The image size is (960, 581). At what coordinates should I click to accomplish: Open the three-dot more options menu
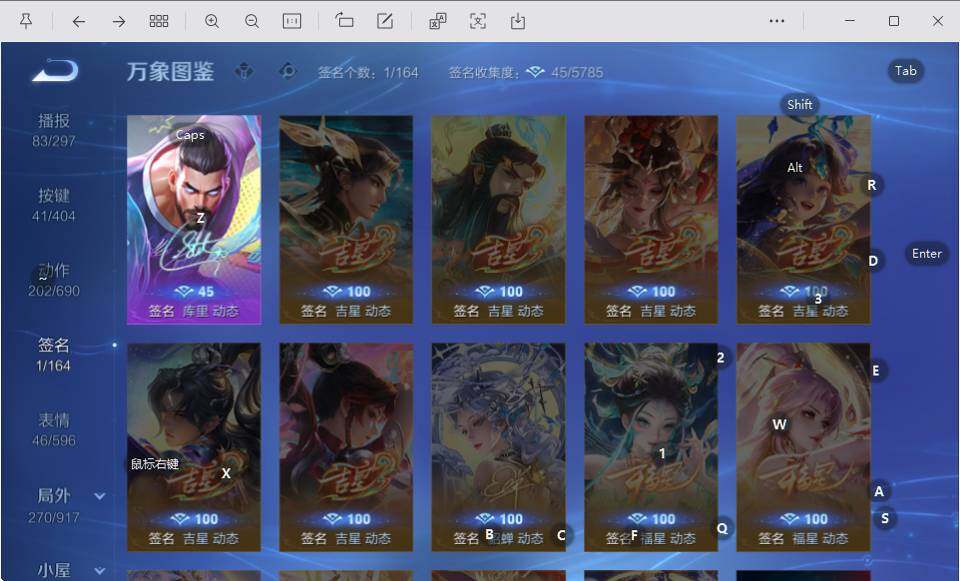tap(777, 21)
